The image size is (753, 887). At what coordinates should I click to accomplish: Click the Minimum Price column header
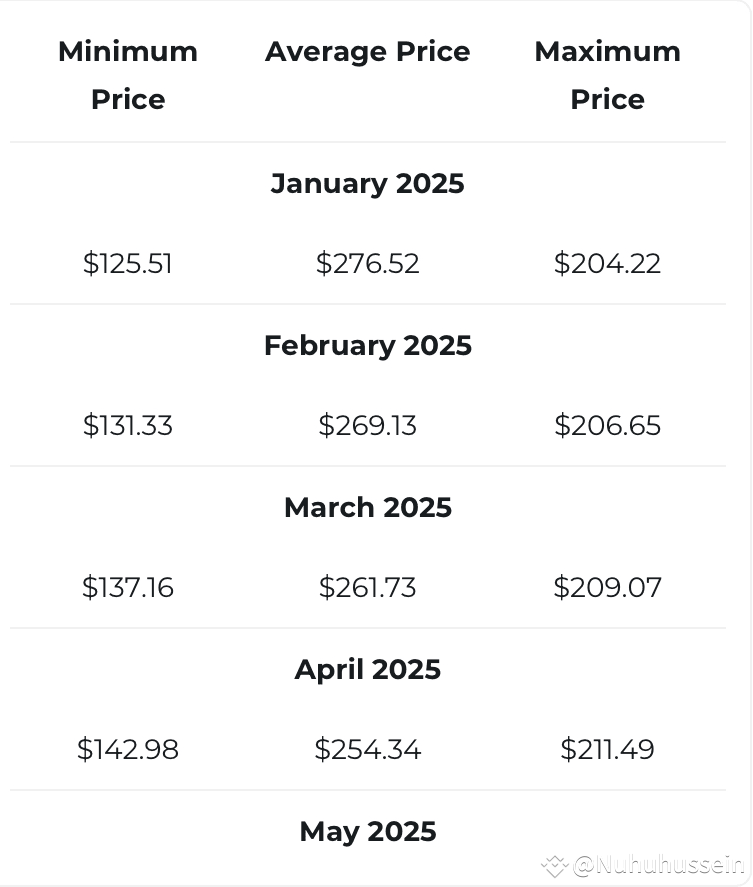click(128, 75)
